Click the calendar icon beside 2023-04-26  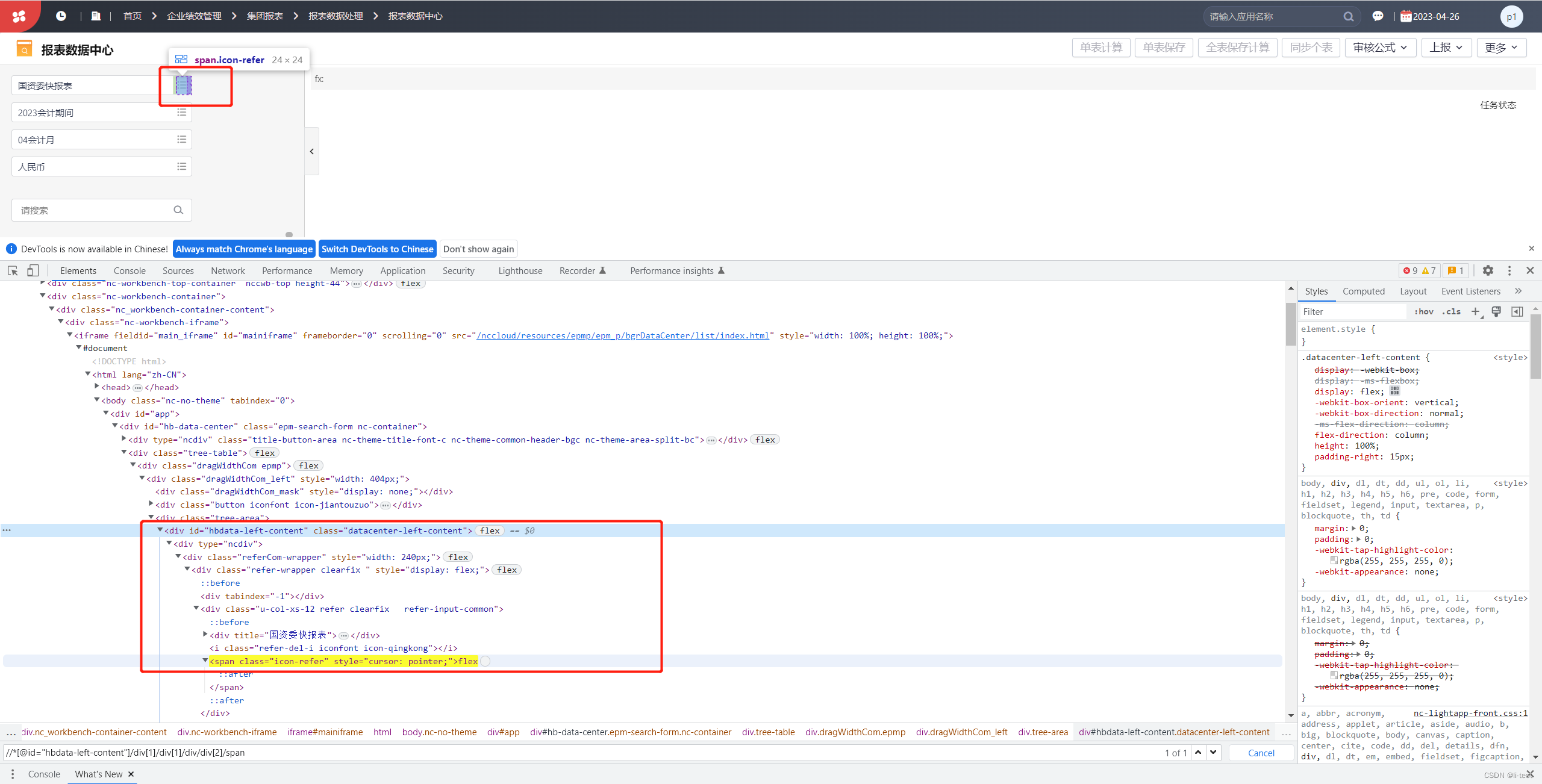(x=1406, y=16)
